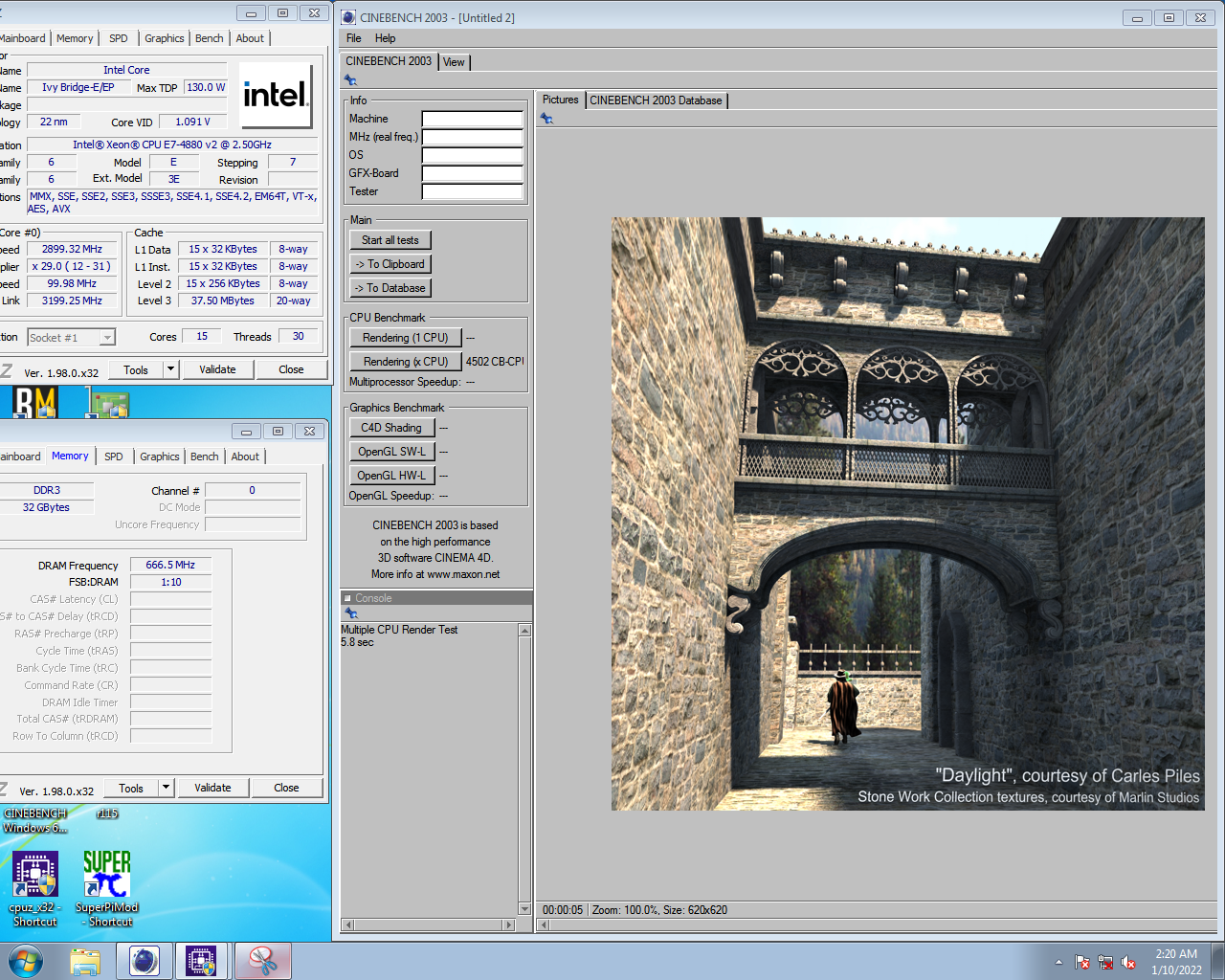Click Start all tests button
Image resolution: width=1225 pixels, height=980 pixels.
click(x=390, y=240)
